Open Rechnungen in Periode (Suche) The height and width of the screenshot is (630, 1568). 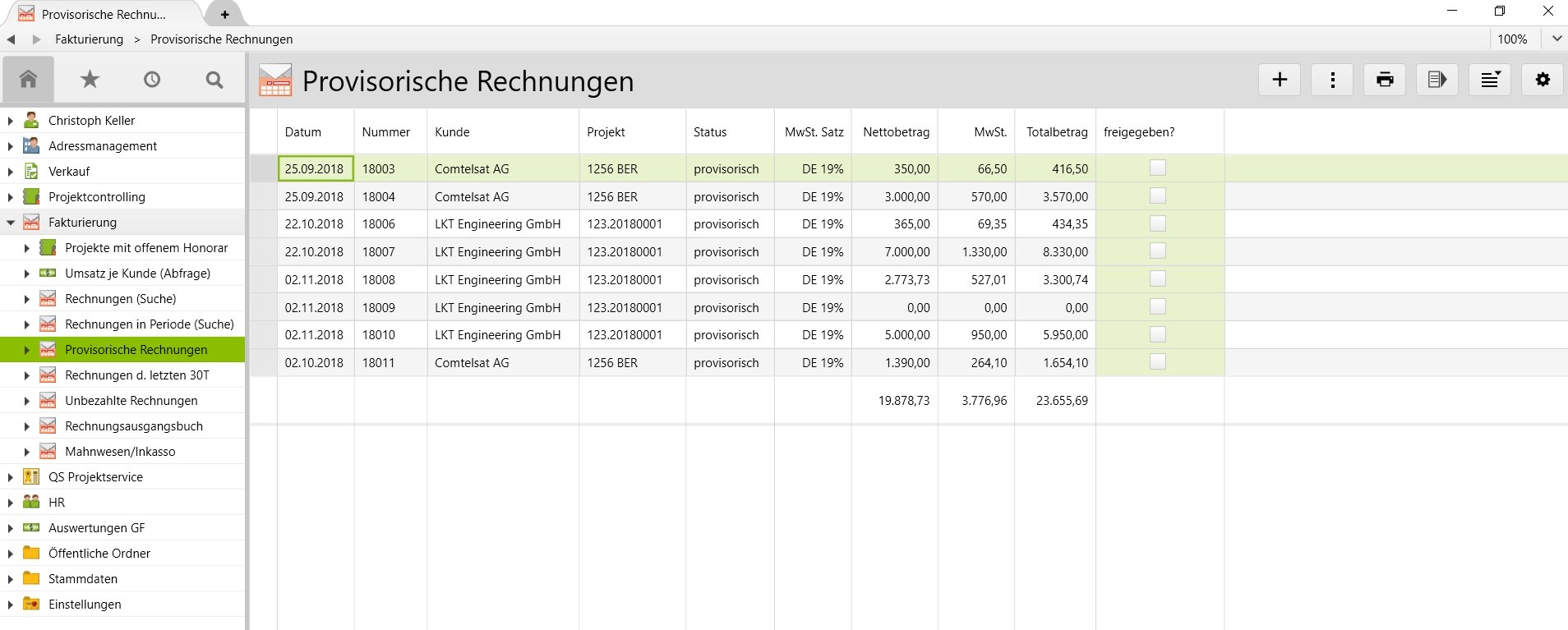click(150, 324)
